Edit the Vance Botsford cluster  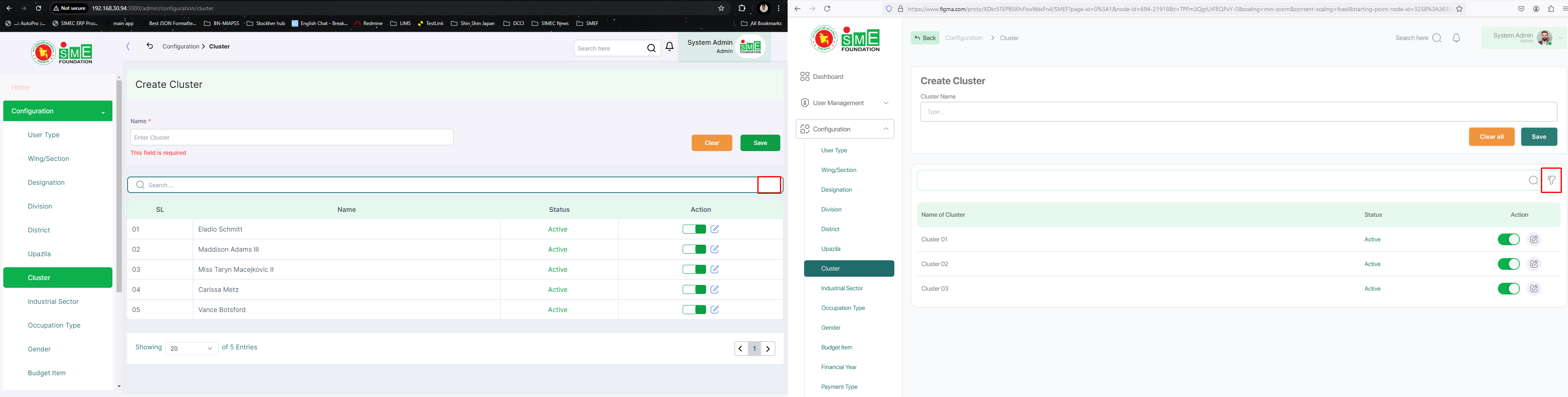coord(715,309)
